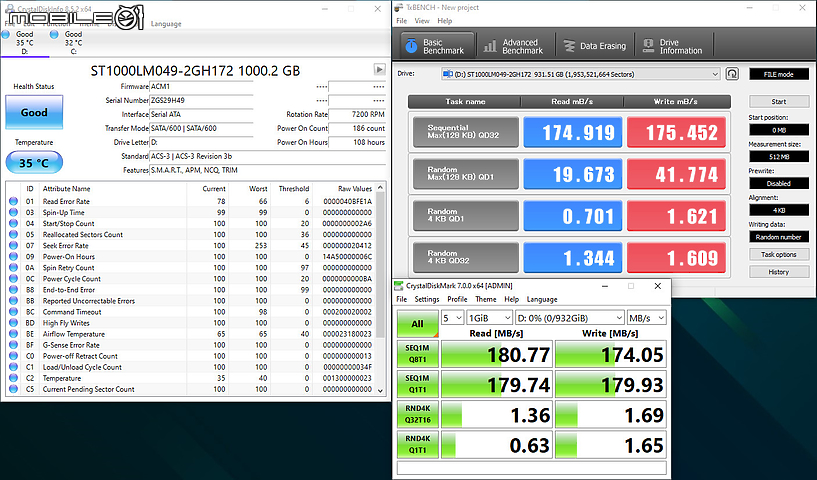
Task: Open the MB/s unit dropdown
Action: [647, 318]
